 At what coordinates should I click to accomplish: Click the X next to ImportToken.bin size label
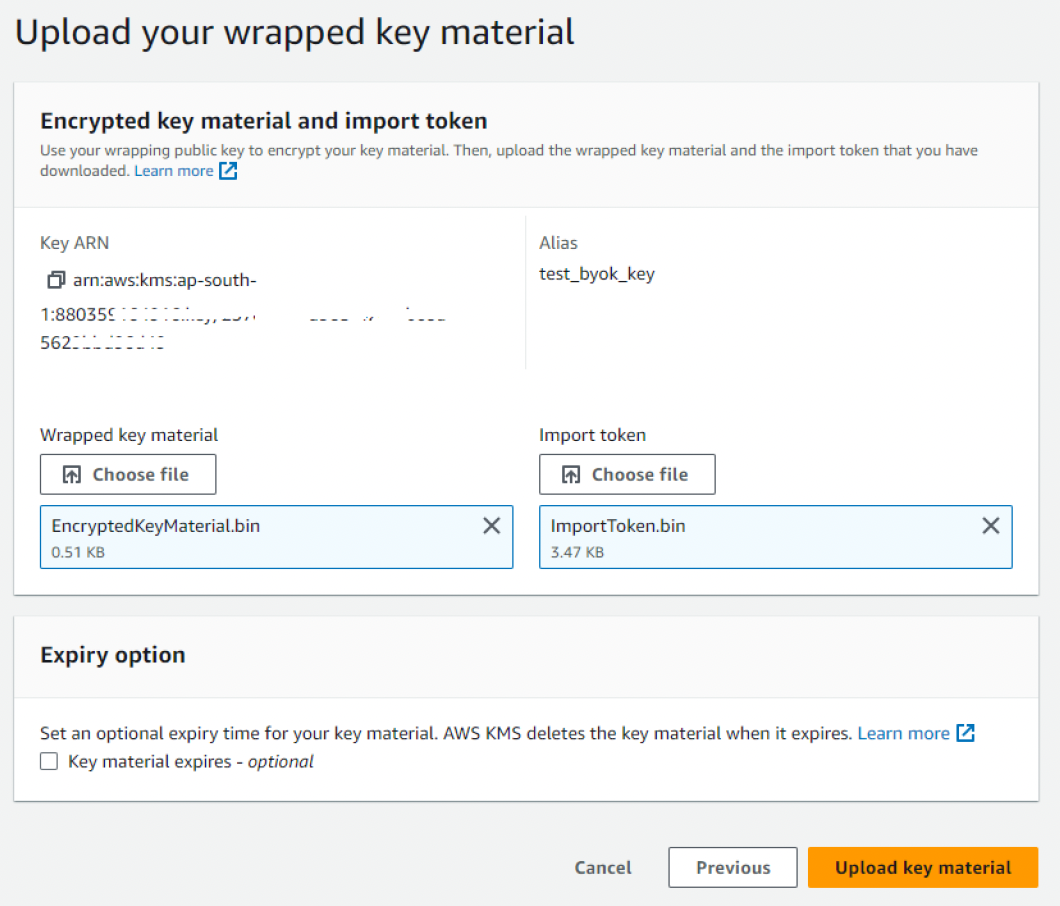coord(990,525)
